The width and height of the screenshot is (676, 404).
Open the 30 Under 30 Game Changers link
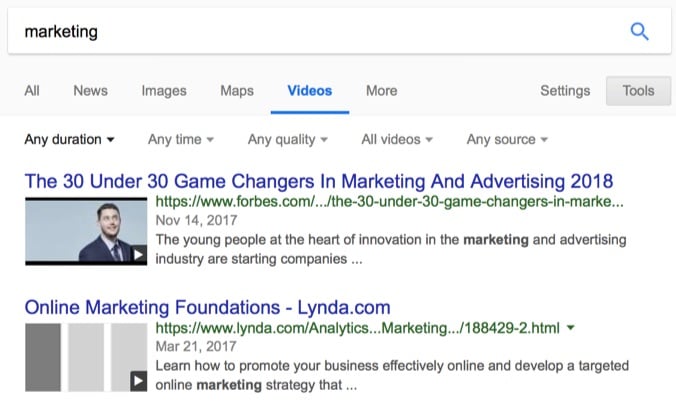(x=319, y=181)
